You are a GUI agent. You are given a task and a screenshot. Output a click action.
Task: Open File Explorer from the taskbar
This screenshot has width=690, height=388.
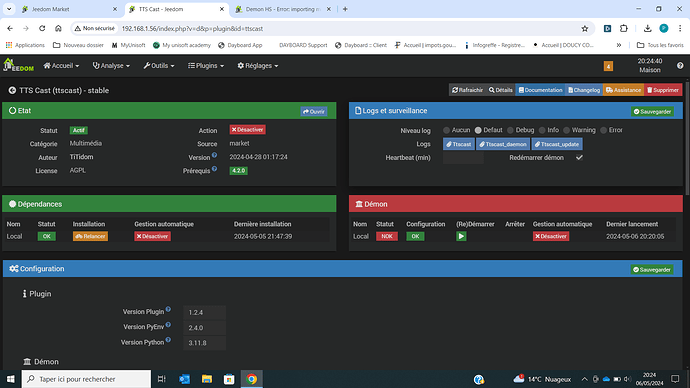click(207, 379)
